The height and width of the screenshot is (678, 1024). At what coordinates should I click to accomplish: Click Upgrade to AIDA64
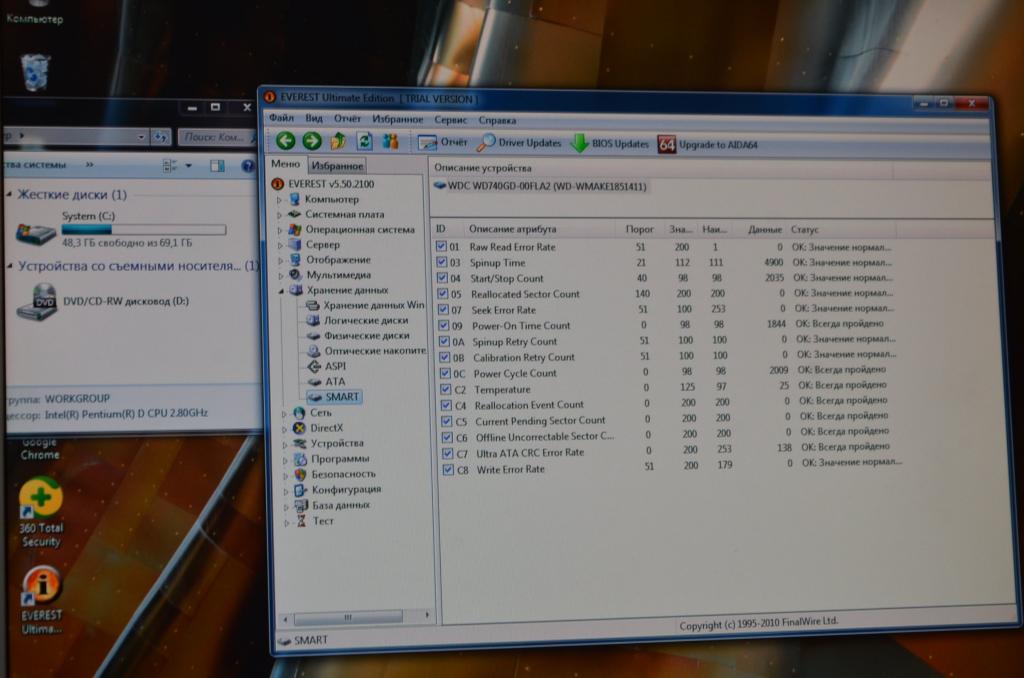coord(708,144)
